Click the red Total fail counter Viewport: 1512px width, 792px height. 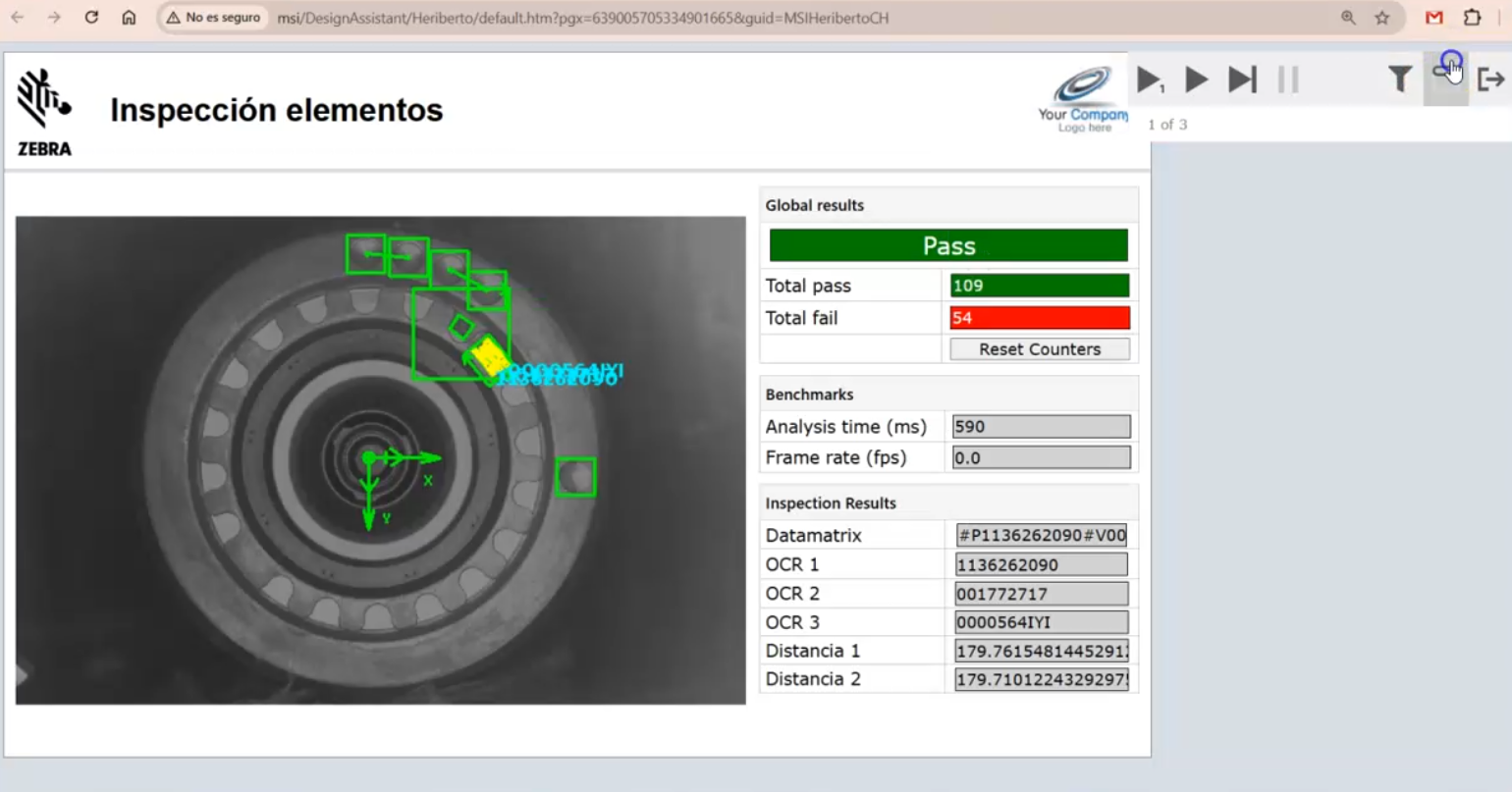click(1040, 317)
